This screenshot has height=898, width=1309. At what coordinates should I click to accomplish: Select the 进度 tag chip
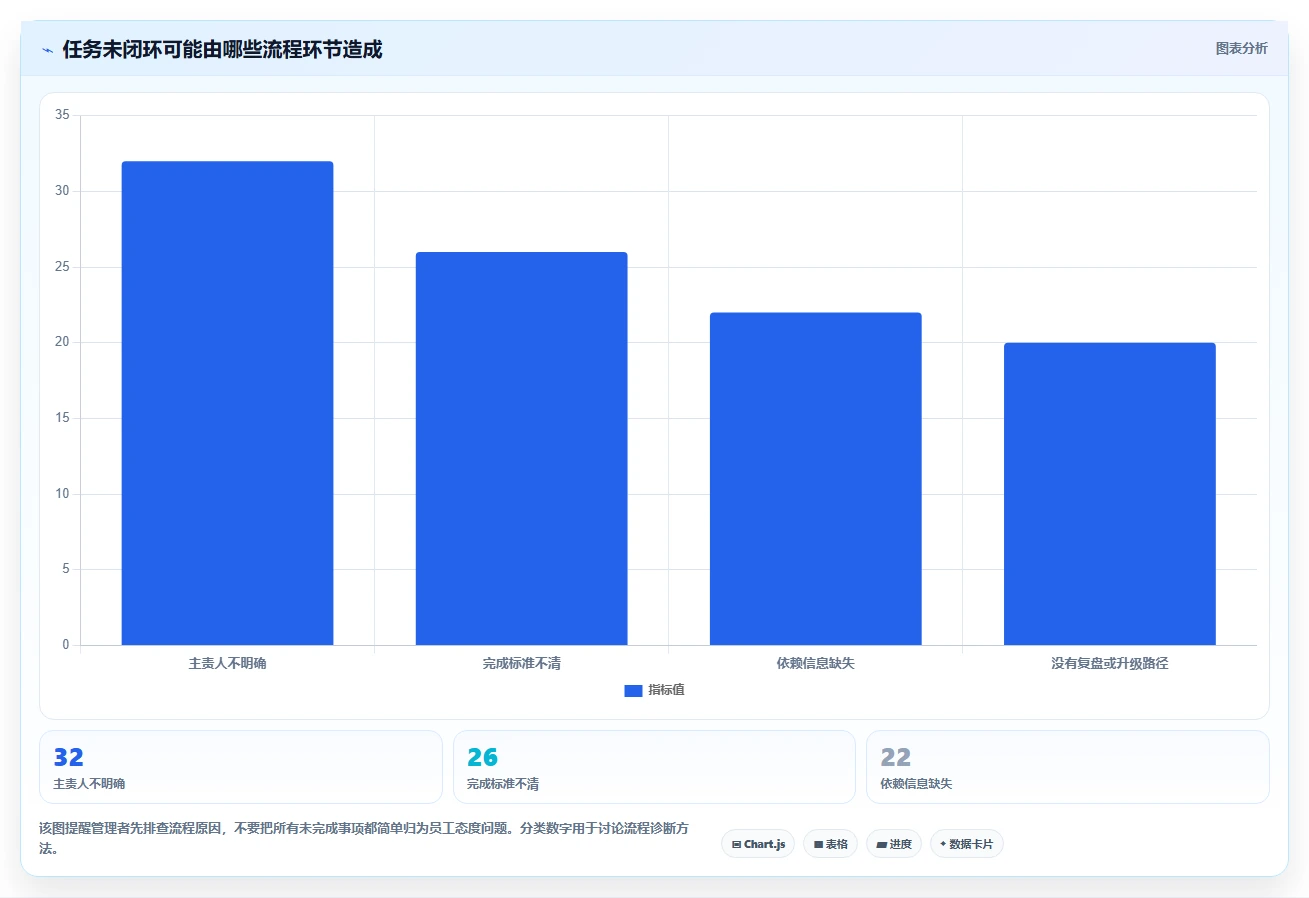click(893, 844)
